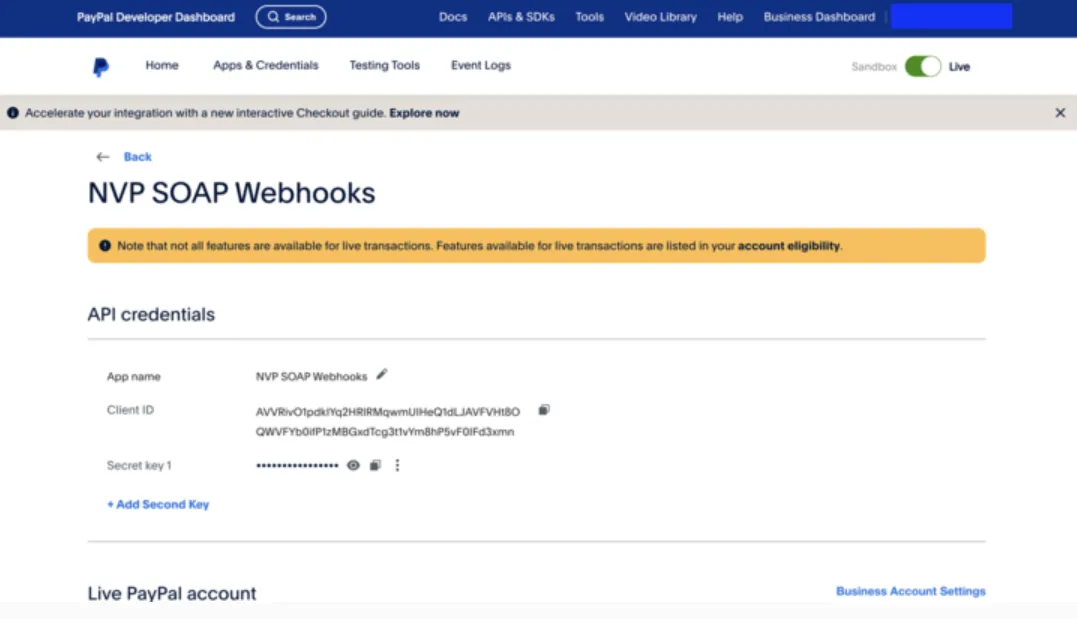This screenshot has height=619, width=1077.
Task: Toggle the Sandbox/Live environment switch
Action: (x=922, y=67)
